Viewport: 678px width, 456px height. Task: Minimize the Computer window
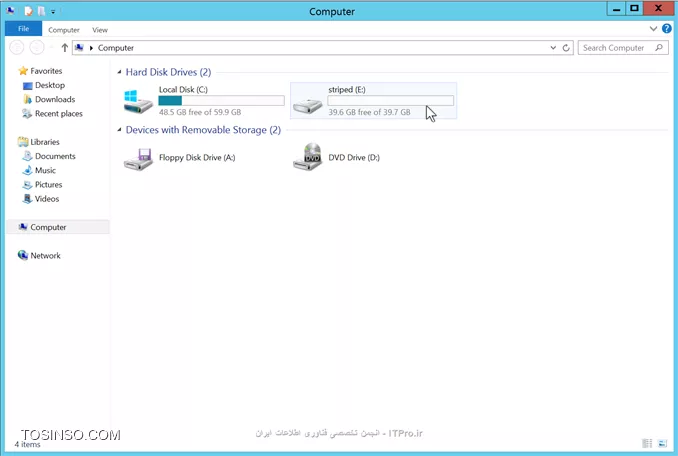coord(616,9)
